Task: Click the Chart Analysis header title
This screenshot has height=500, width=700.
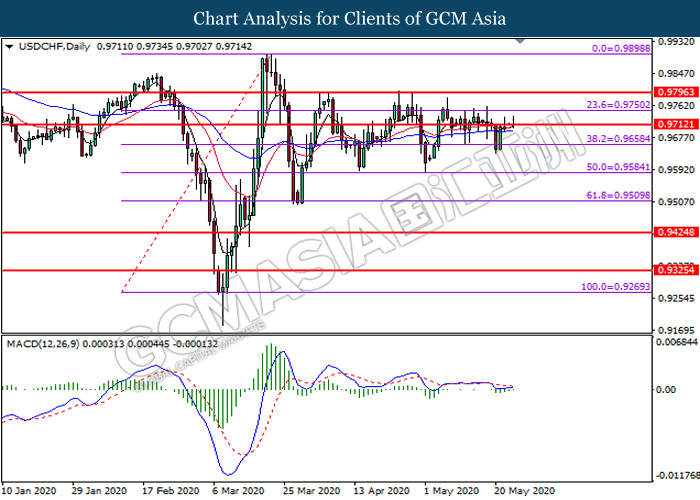Action: (x=350, y=19)
